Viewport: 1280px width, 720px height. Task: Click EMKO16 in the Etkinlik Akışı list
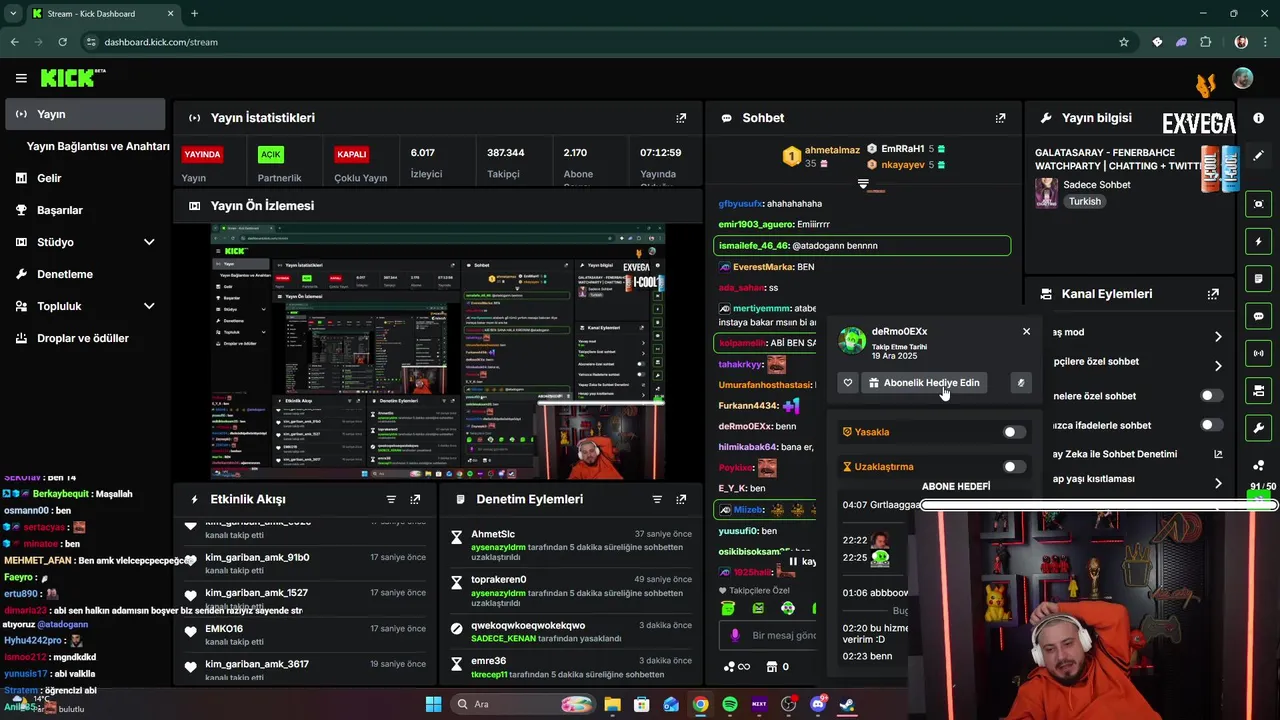coord(224,629)
